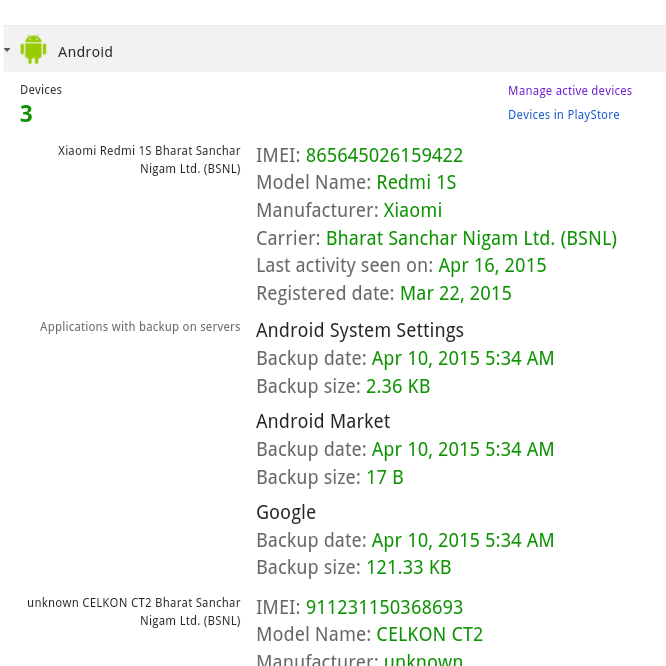Collapse the Android section arrow
The width and height of the screenshot is (666, 666).
tap(7, 50)
